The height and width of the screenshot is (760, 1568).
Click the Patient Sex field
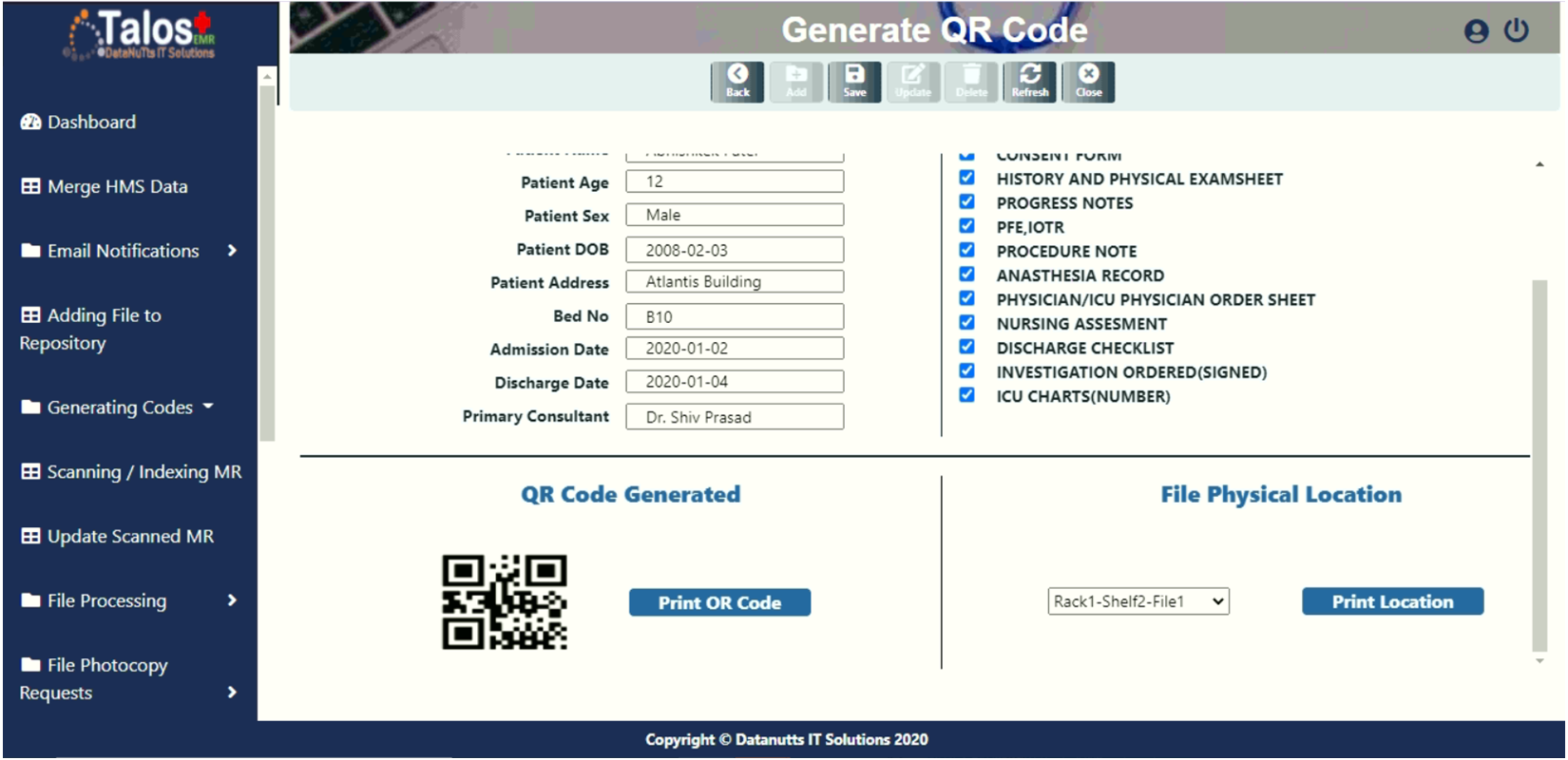point(735,215)
